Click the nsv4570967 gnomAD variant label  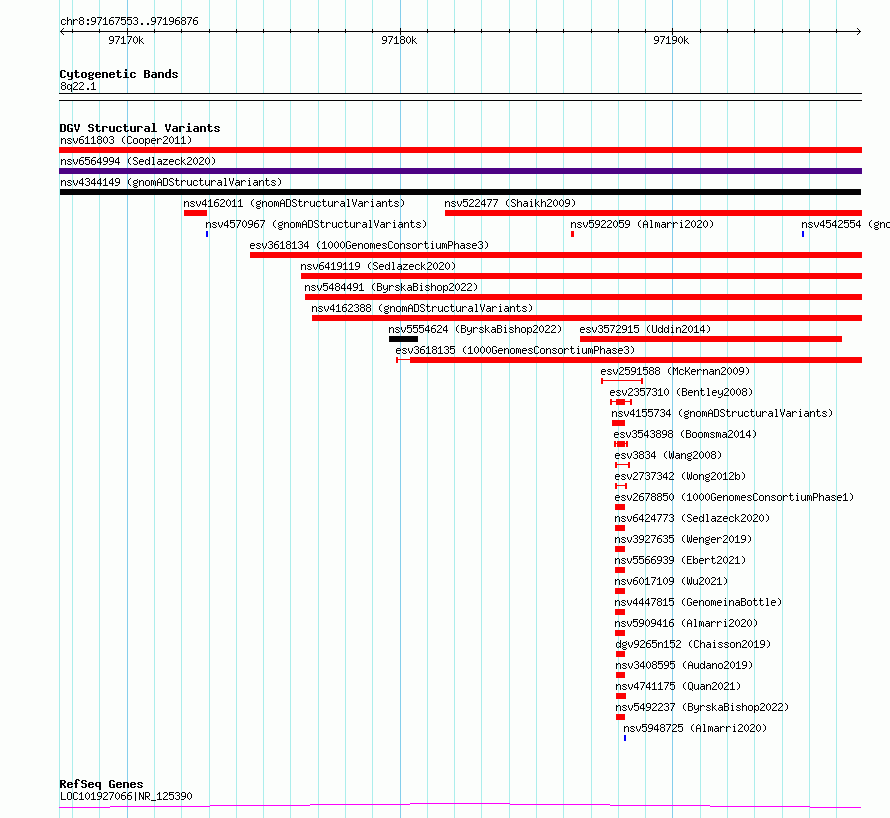[316, 224]
